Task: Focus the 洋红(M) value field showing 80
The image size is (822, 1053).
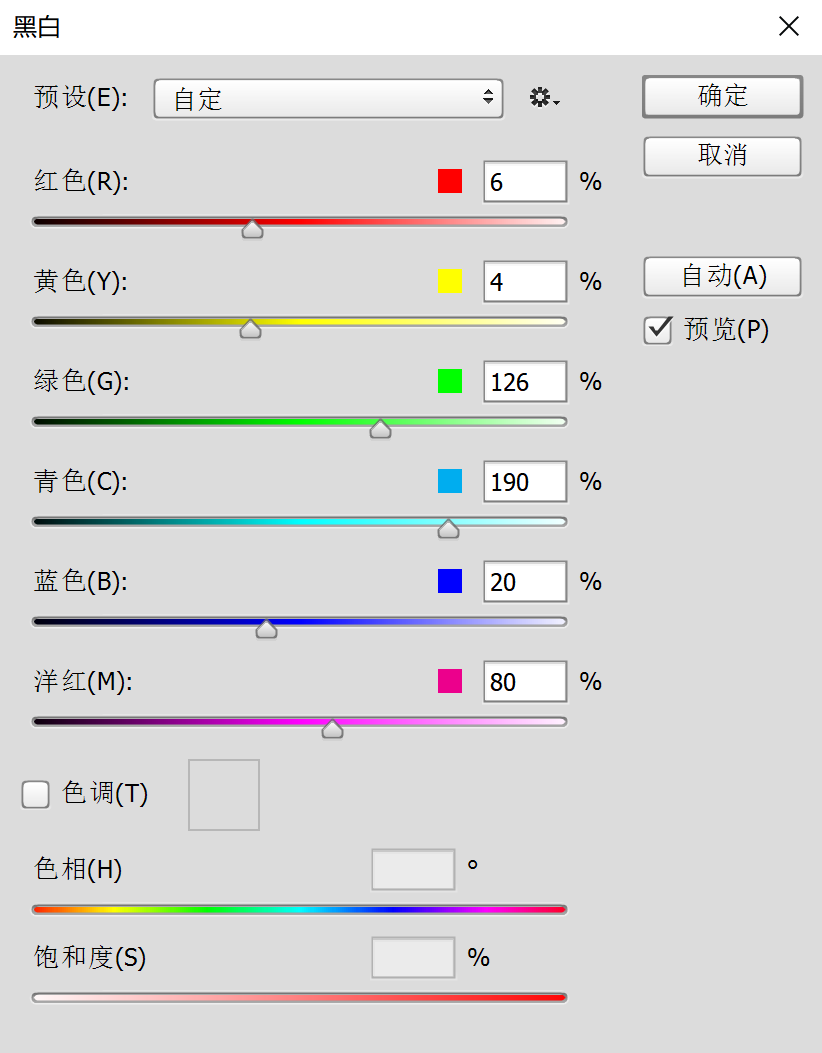Action: (524, 682)
